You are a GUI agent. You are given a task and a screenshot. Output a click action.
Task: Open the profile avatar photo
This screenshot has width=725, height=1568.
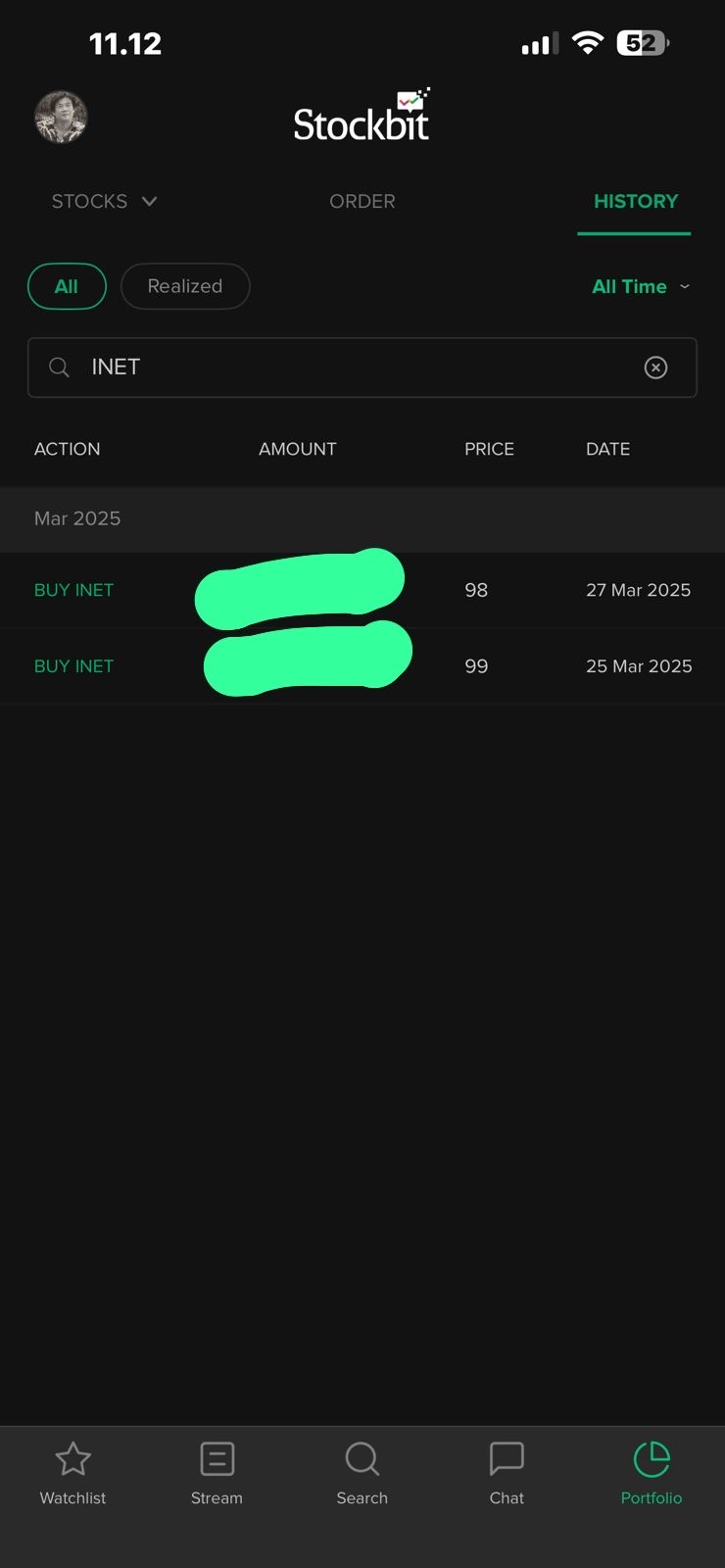pyautogui.click(x=61, y=118)
